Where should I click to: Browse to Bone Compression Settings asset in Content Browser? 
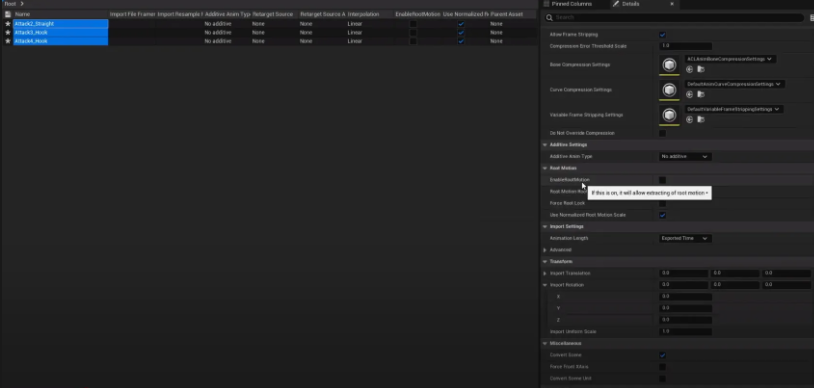click(701, 69)
